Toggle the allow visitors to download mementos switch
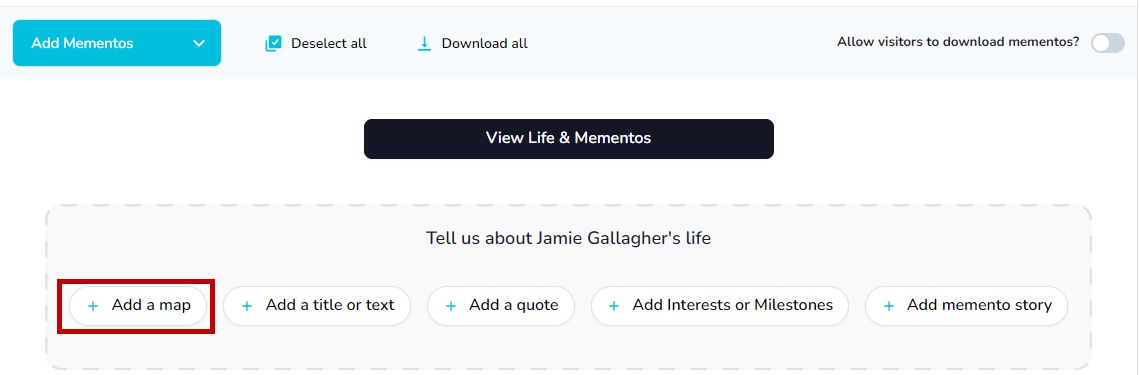This screenshot has height=375, width=1139. [x=1107, y=43]
